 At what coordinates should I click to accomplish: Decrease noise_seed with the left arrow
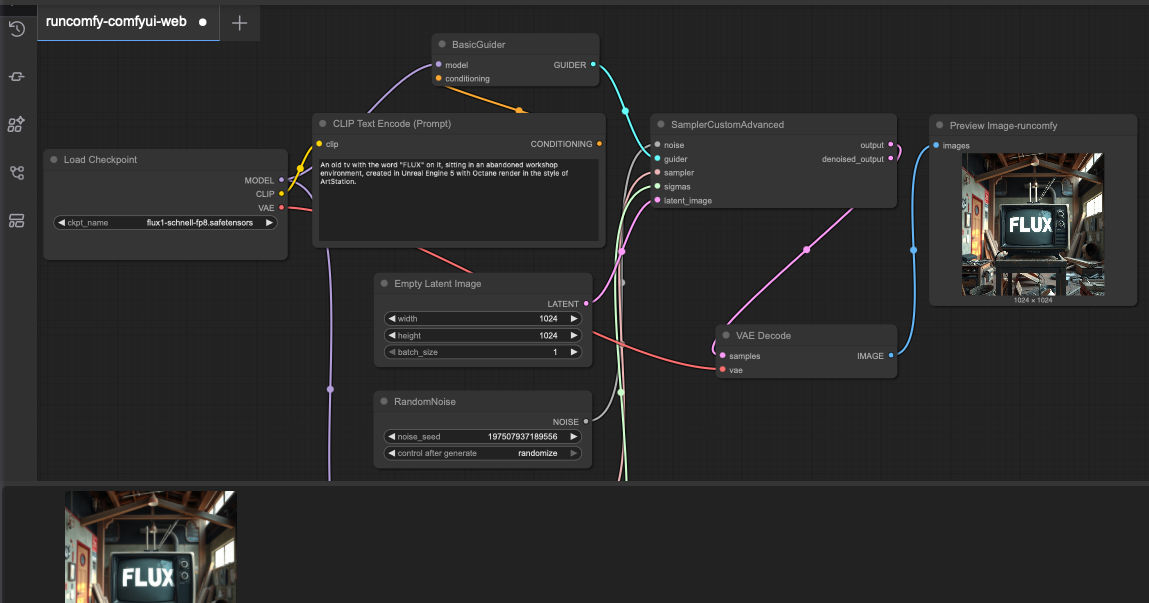point(392,437)
